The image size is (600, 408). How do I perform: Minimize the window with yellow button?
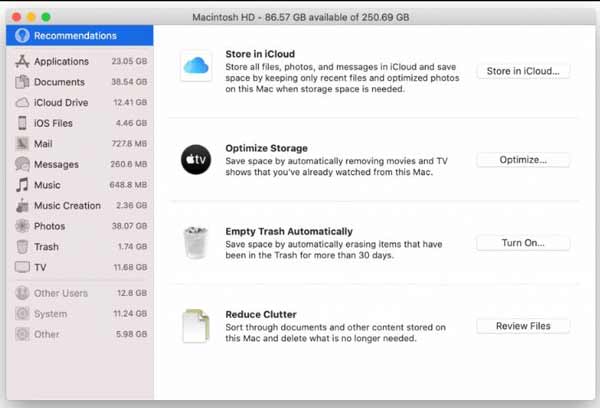coord(31,17)
